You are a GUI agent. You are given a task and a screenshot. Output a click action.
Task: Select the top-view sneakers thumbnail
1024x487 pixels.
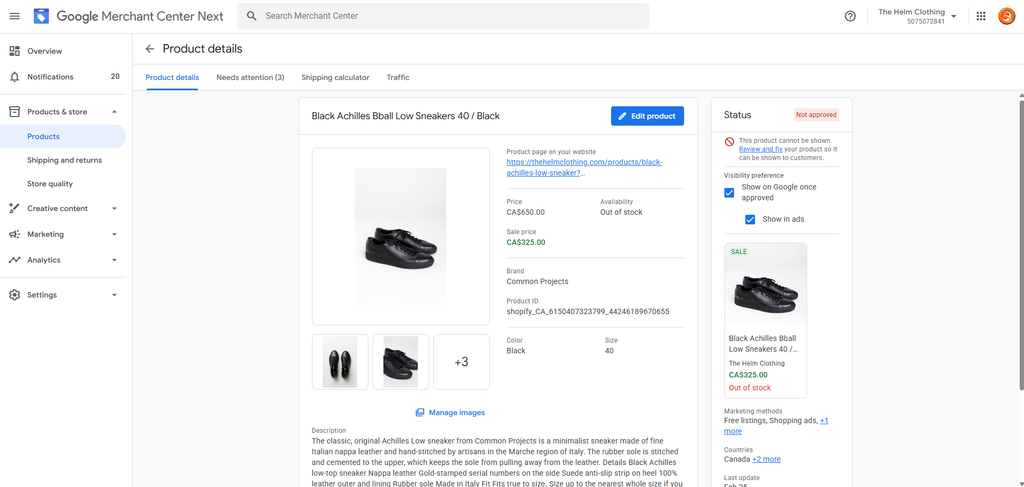(340, 362)
